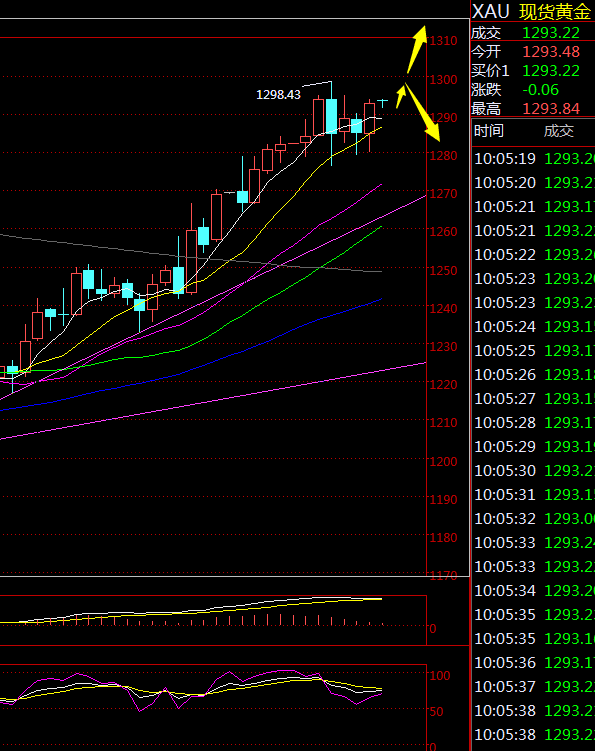Screen dimensions: 595x751
Task: Click the 1210 price axis label
Action: pyautogui.click(x=443, y=422)
